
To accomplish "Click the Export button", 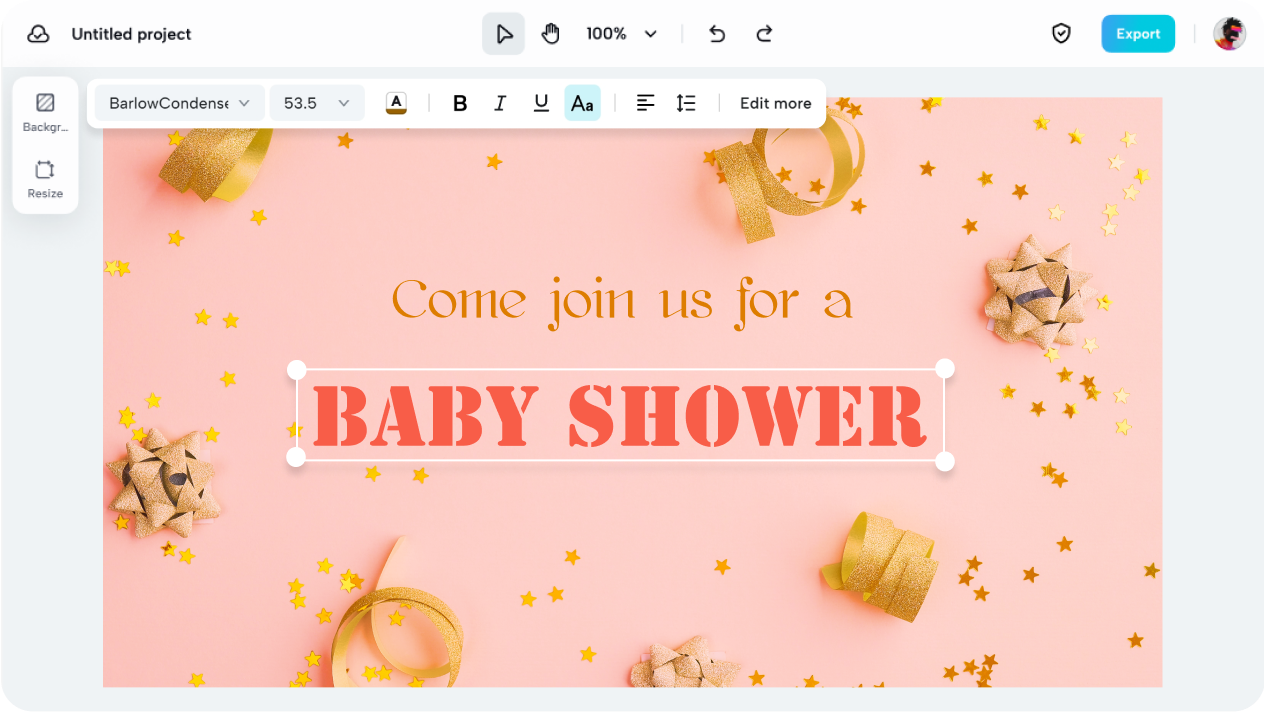I will click(x=1138, y=34).
